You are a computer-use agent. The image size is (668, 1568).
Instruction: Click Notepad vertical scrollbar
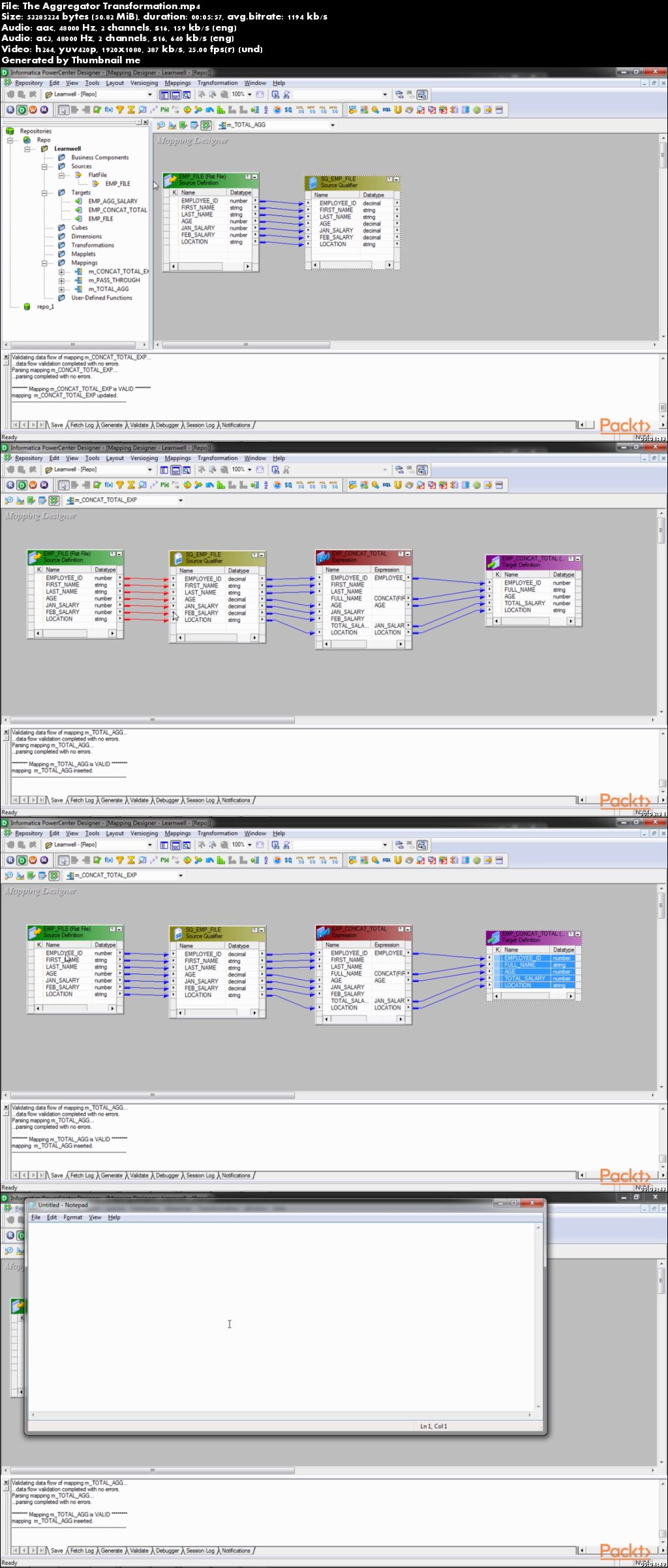[x=539, y=1317]
